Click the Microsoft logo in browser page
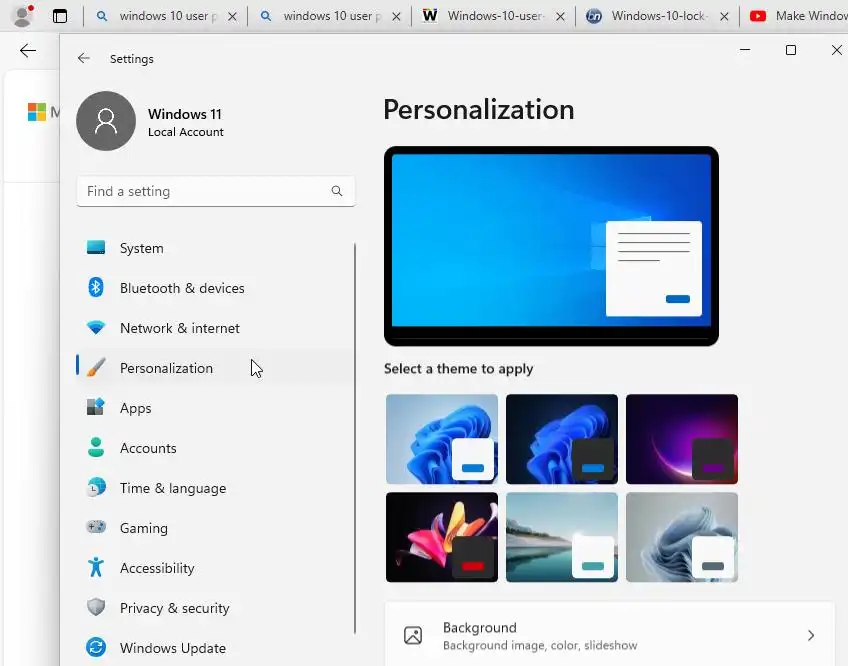 [37, 113]
